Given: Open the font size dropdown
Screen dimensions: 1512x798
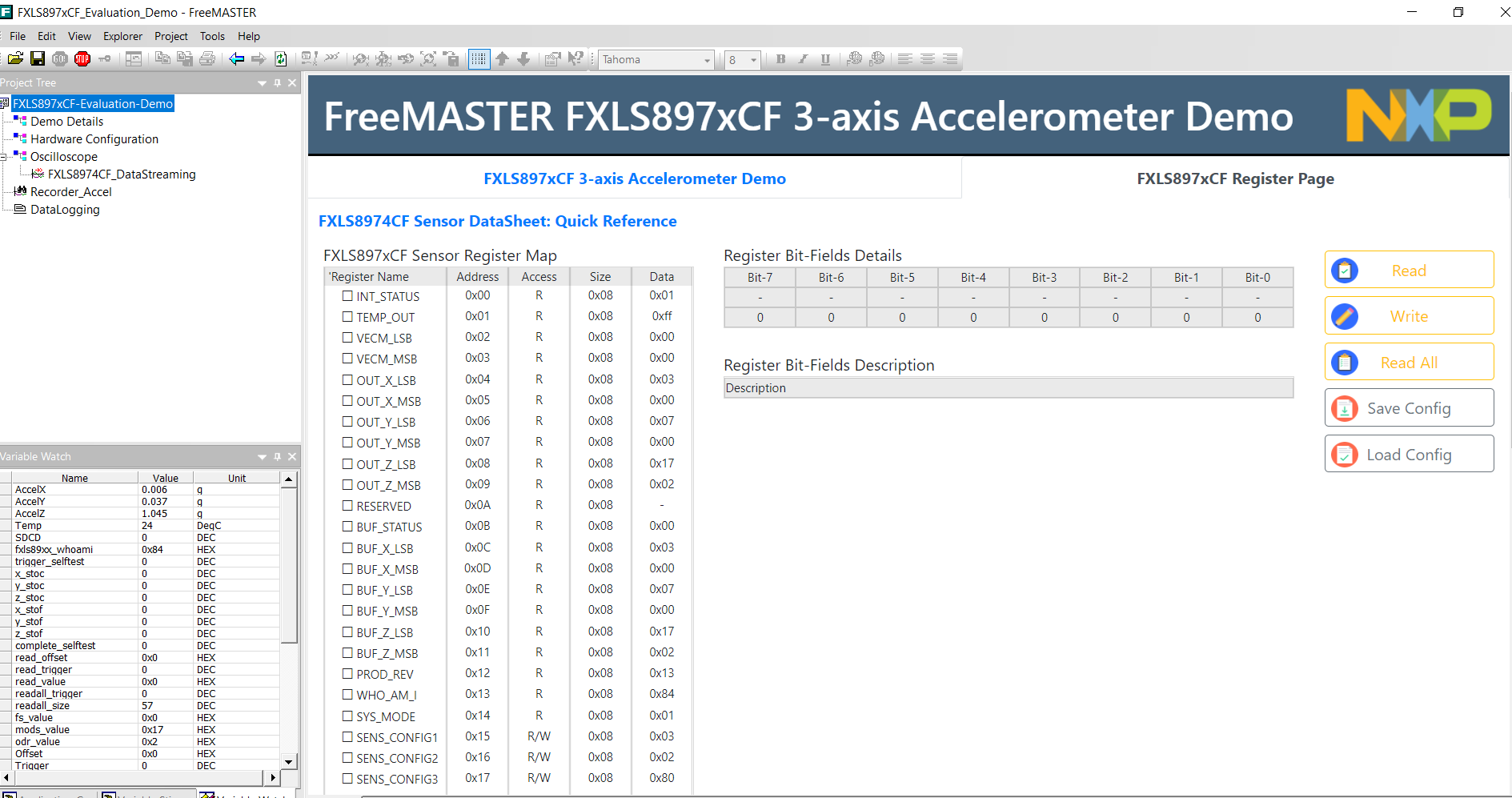Looking at the screenshot, I should pyautogui.click(x=753, y=60).
